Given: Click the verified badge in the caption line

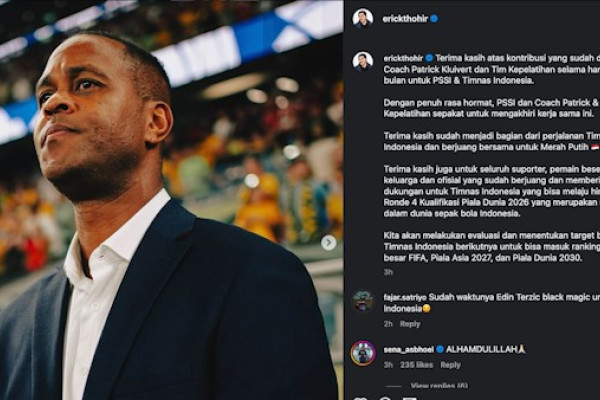Looking at the screenshot, I should [x=429, y=58].
